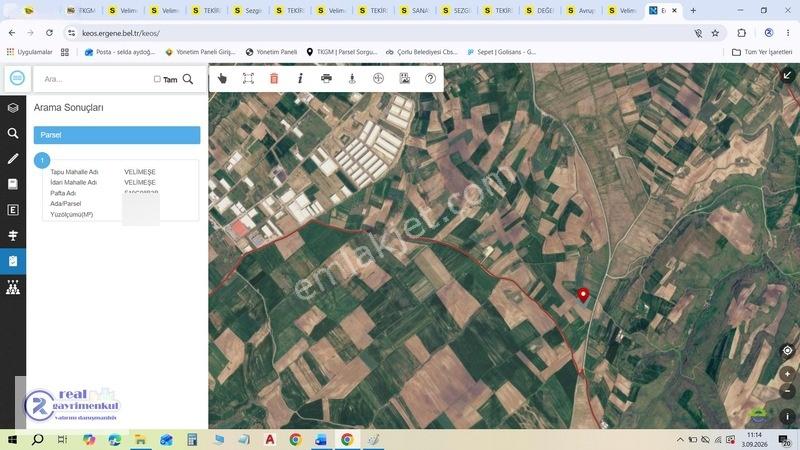Select the street view pin tool
The height and width of the screenshot is (450, 800).
point(352,78)
